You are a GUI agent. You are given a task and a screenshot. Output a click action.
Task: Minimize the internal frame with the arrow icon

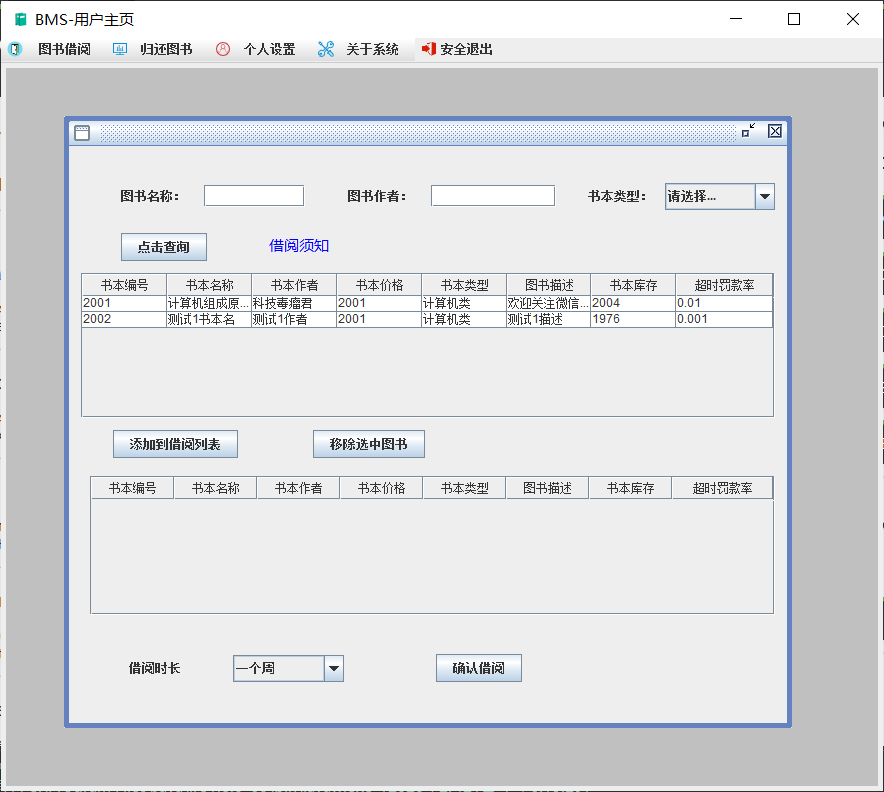point(748,131)
